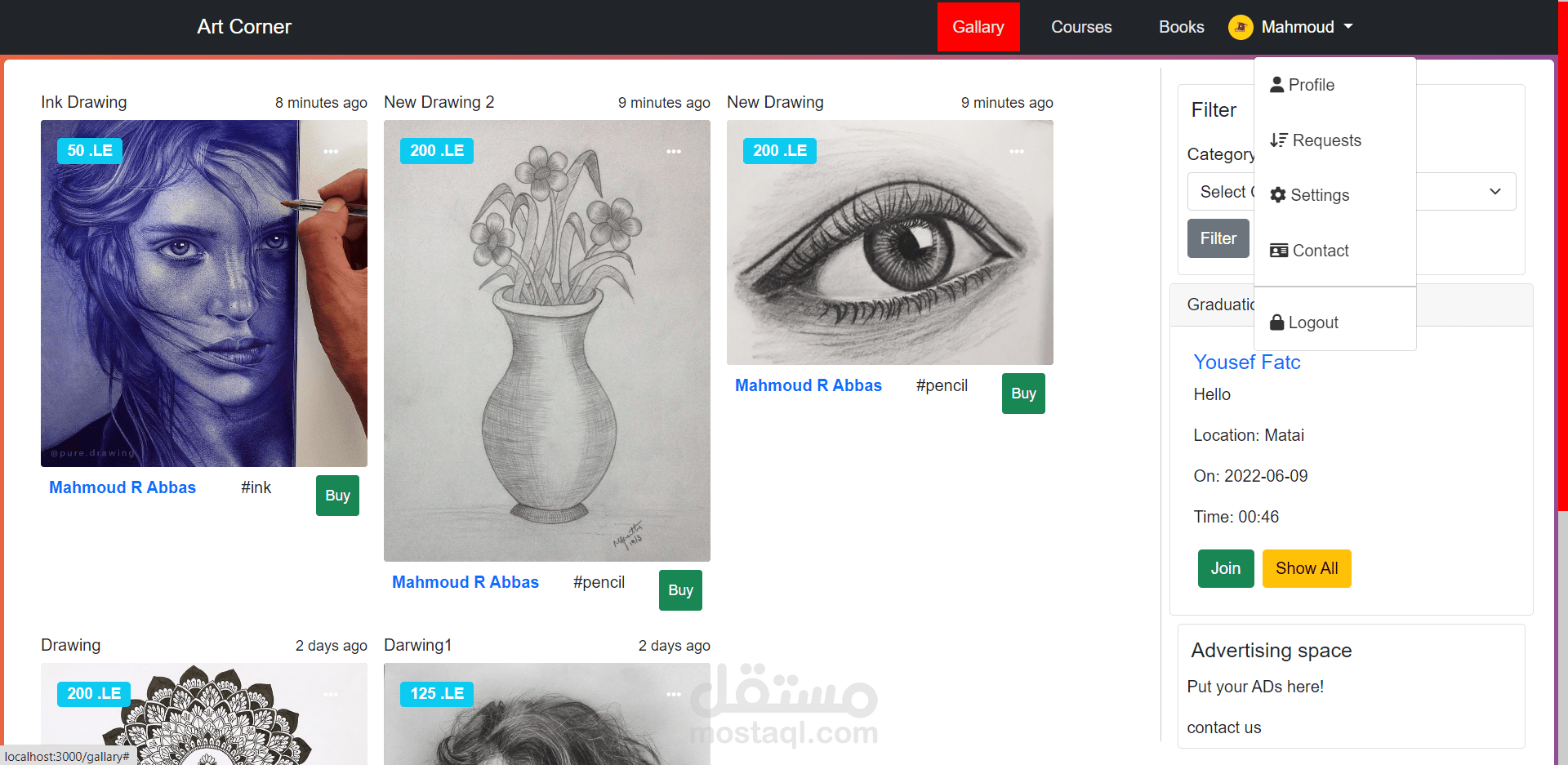This screenshot has width=1568, height=765.
Task: Buy the Ink Drawing artwork
Action: click(337, 496)
